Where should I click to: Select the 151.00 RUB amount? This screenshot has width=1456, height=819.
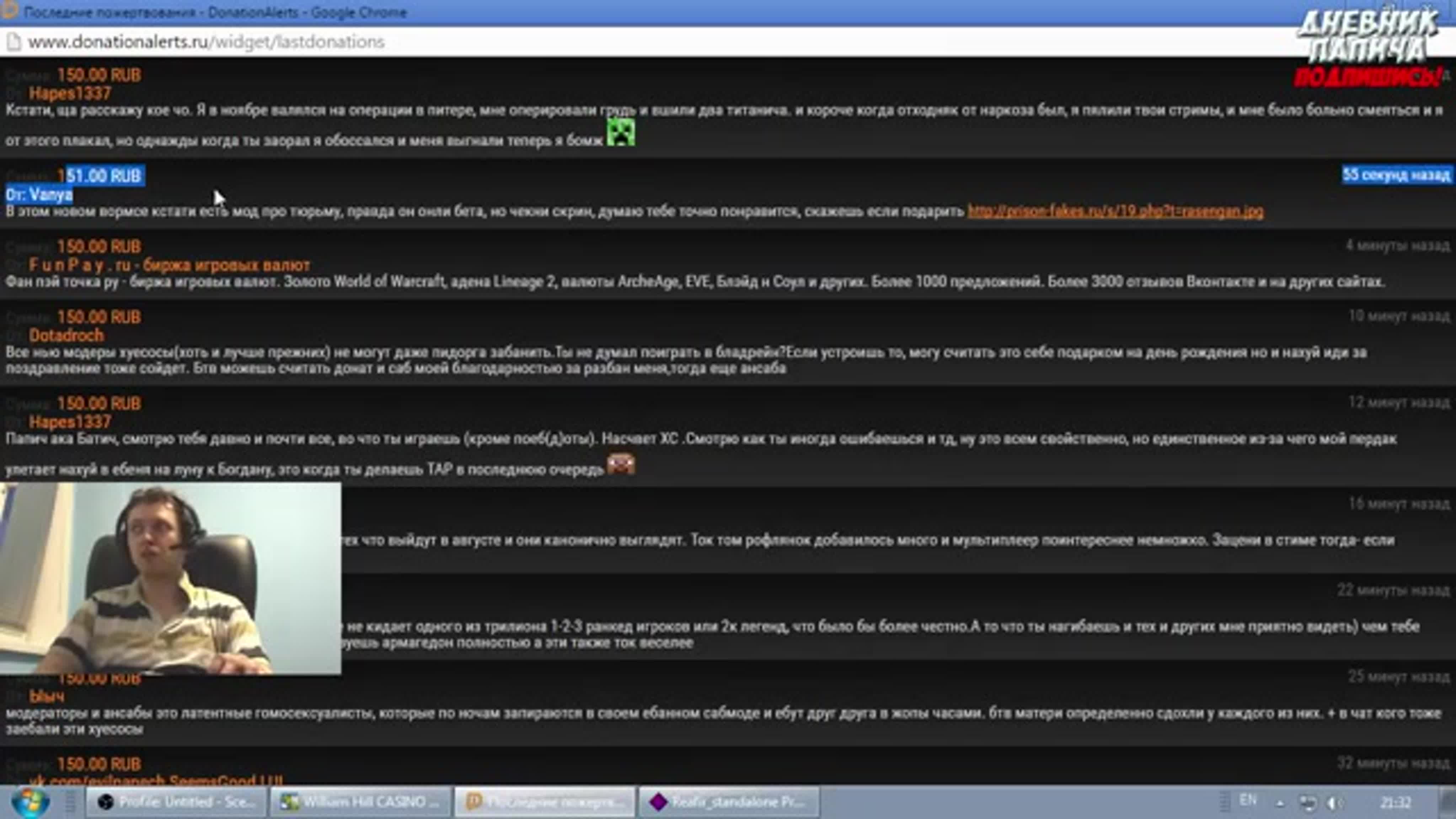tap(99, 176)
